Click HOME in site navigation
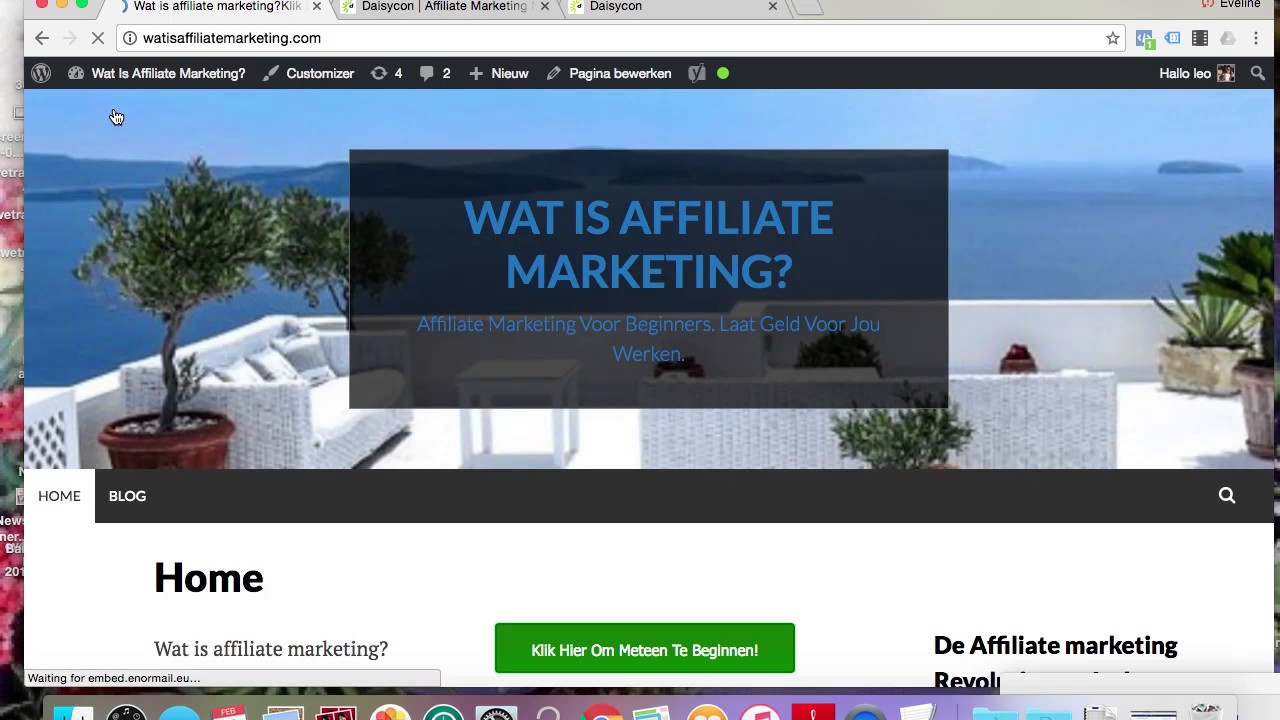 [59, 495]
